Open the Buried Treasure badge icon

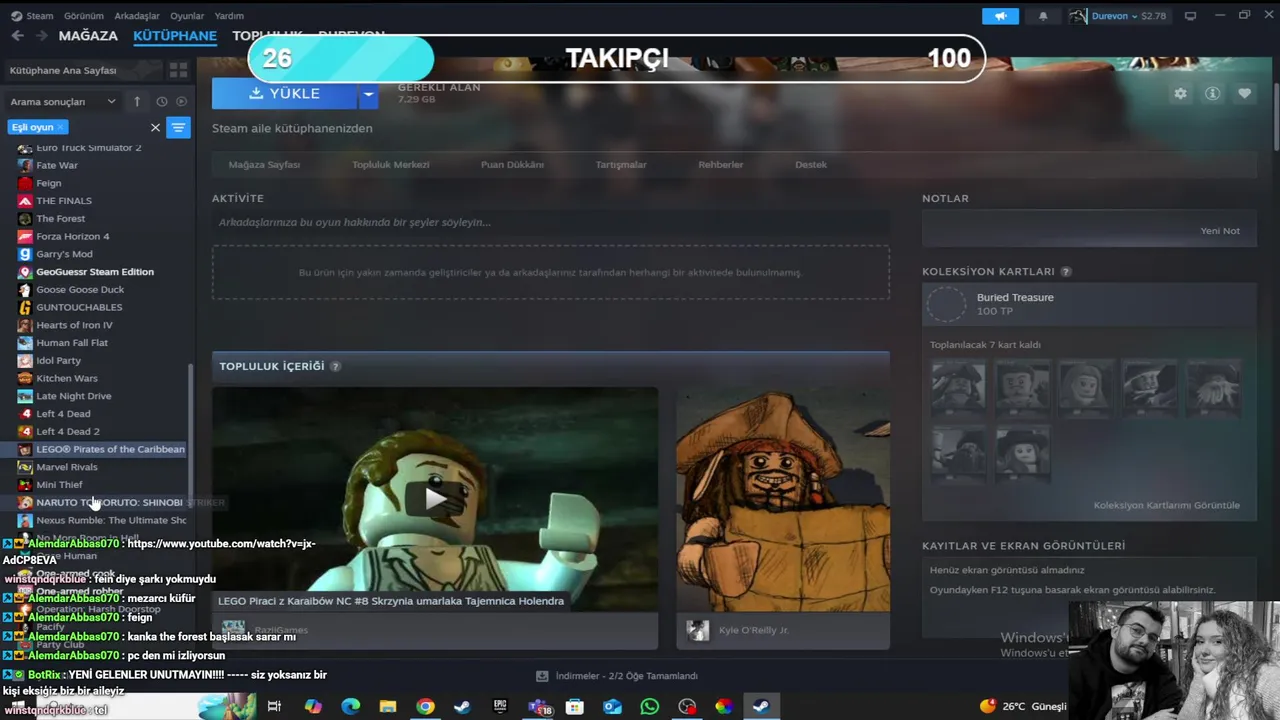946,304
